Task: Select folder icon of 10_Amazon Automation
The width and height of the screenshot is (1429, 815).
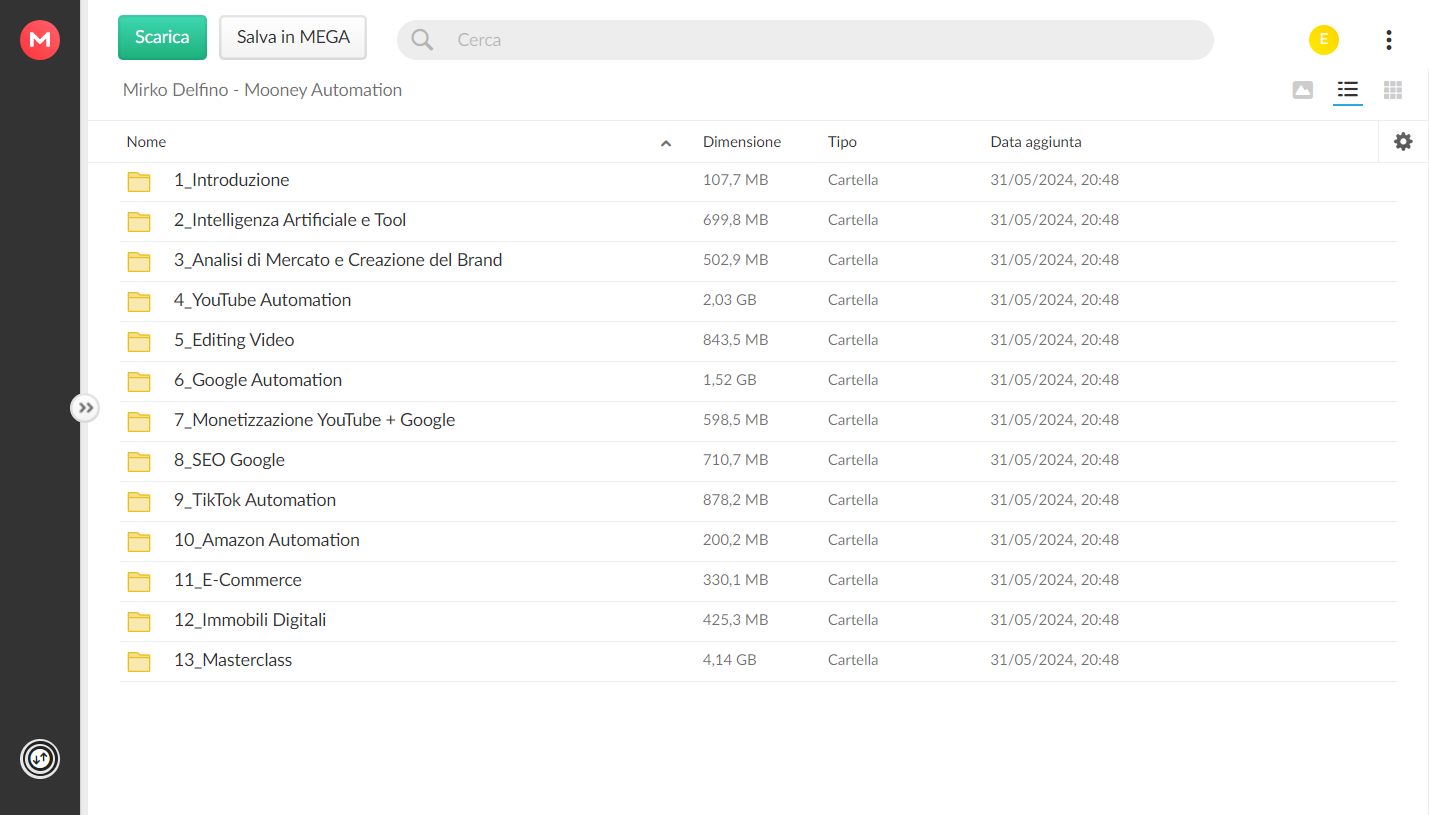Action: (x=139, y=541)
